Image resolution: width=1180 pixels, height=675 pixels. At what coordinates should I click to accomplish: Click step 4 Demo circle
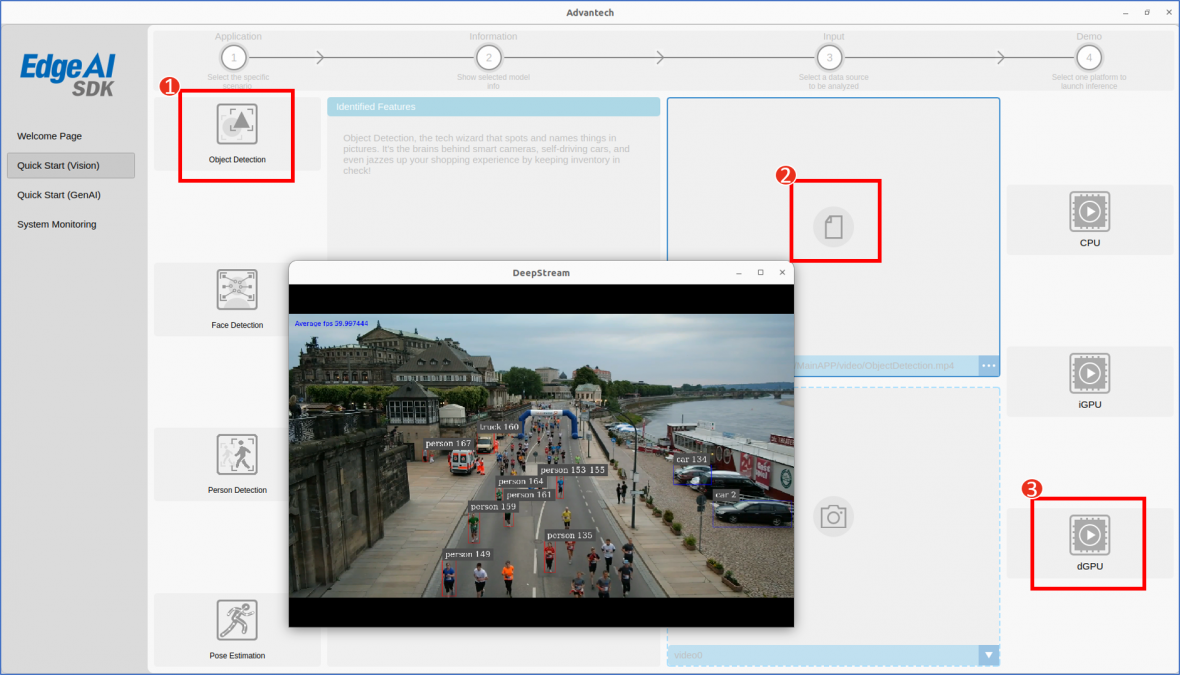1089,57
